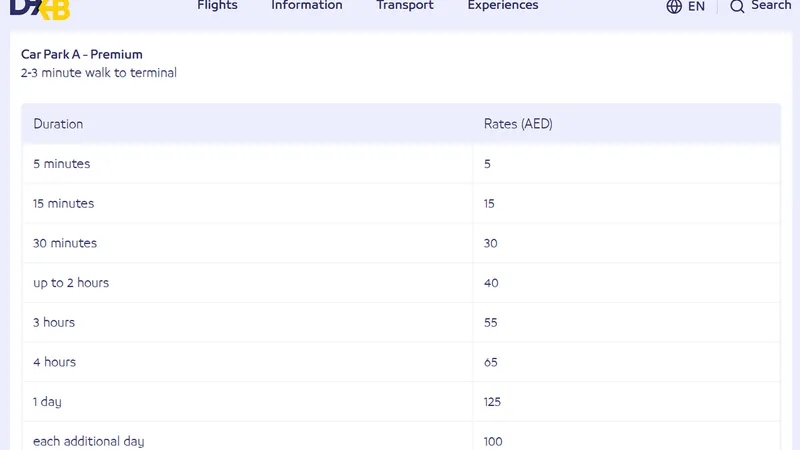Click the up to 2 hours row
The height and width of the screenshot is (450, 800).
[x=71, y=283]
